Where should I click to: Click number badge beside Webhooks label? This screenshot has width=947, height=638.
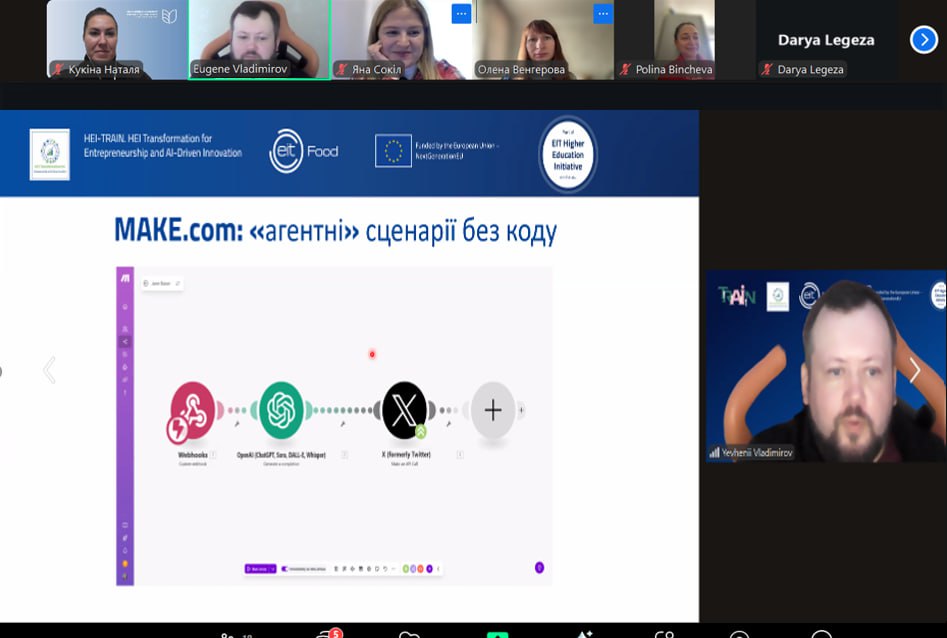(213, 454)
